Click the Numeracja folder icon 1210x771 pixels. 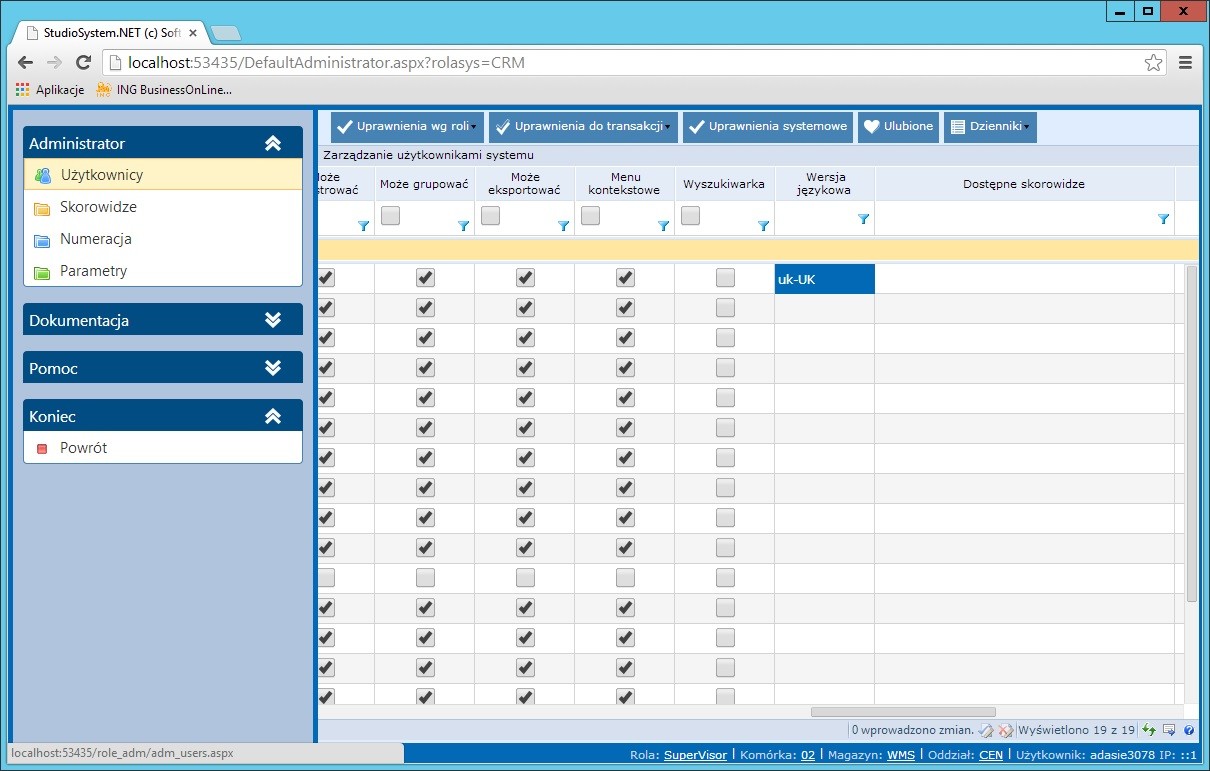pos(42,239)
